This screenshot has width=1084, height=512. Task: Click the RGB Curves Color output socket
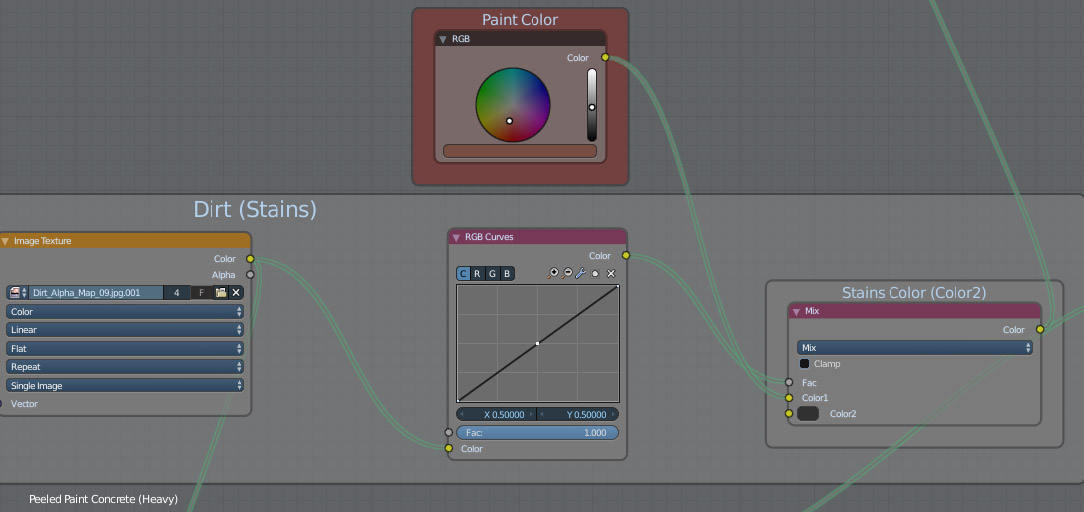[626, 256]
